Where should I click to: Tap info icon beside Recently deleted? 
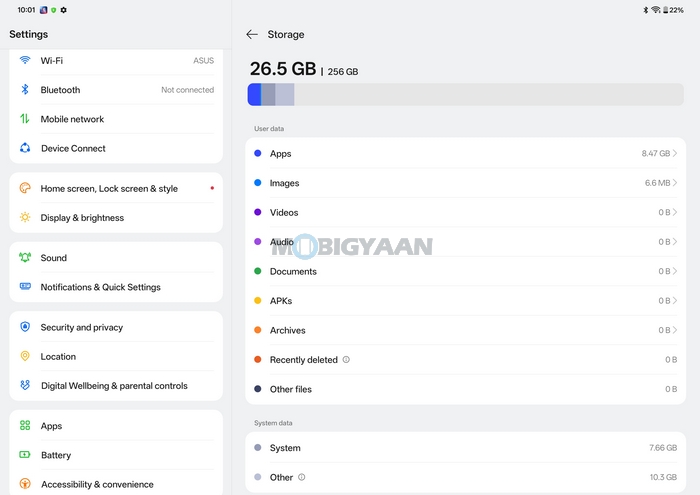tap(346, 360)
